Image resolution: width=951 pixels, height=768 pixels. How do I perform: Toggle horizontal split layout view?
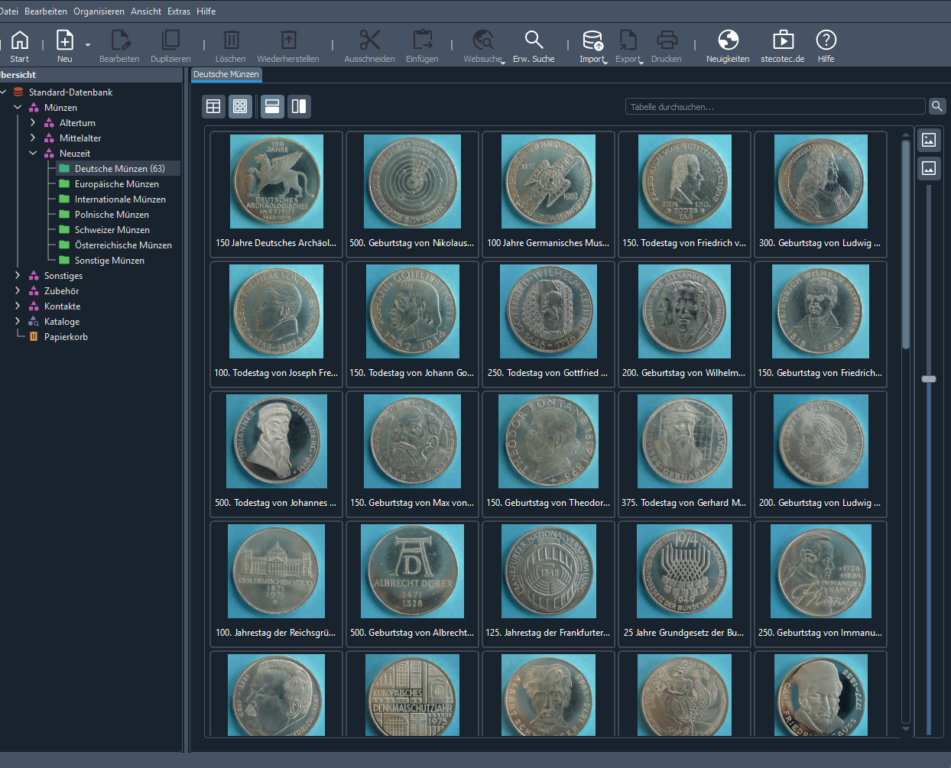271,106
